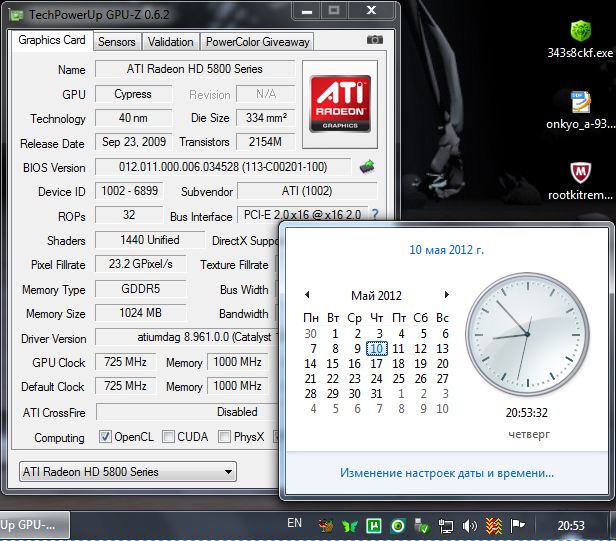Image resolution: width=616 pixels, height=541 pixels.
Task: Click the ROPs field showing 32
Action: pos(129,215)
